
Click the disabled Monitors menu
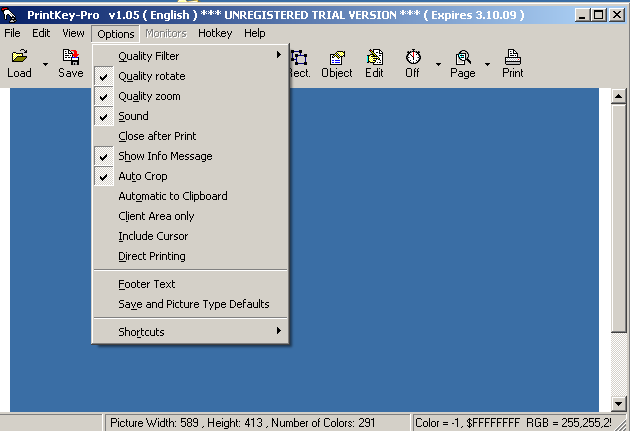coord(166,33)
